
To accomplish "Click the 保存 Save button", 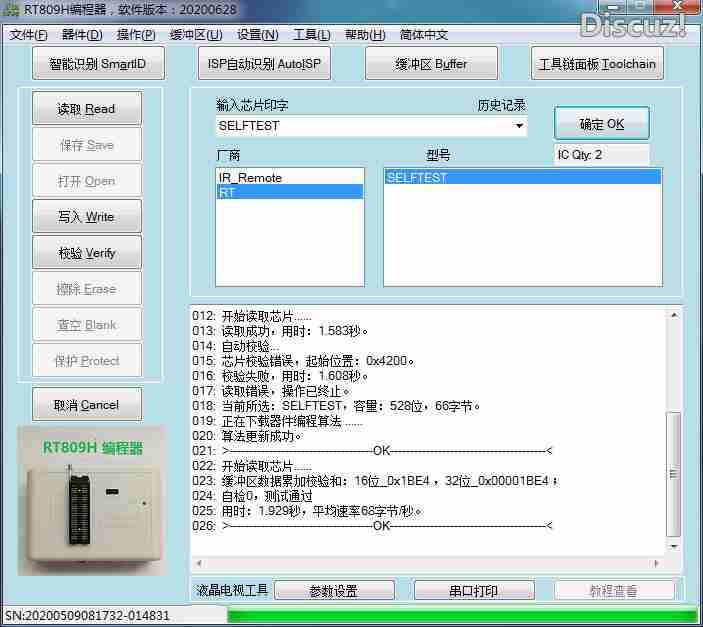I will coord(87,144).
